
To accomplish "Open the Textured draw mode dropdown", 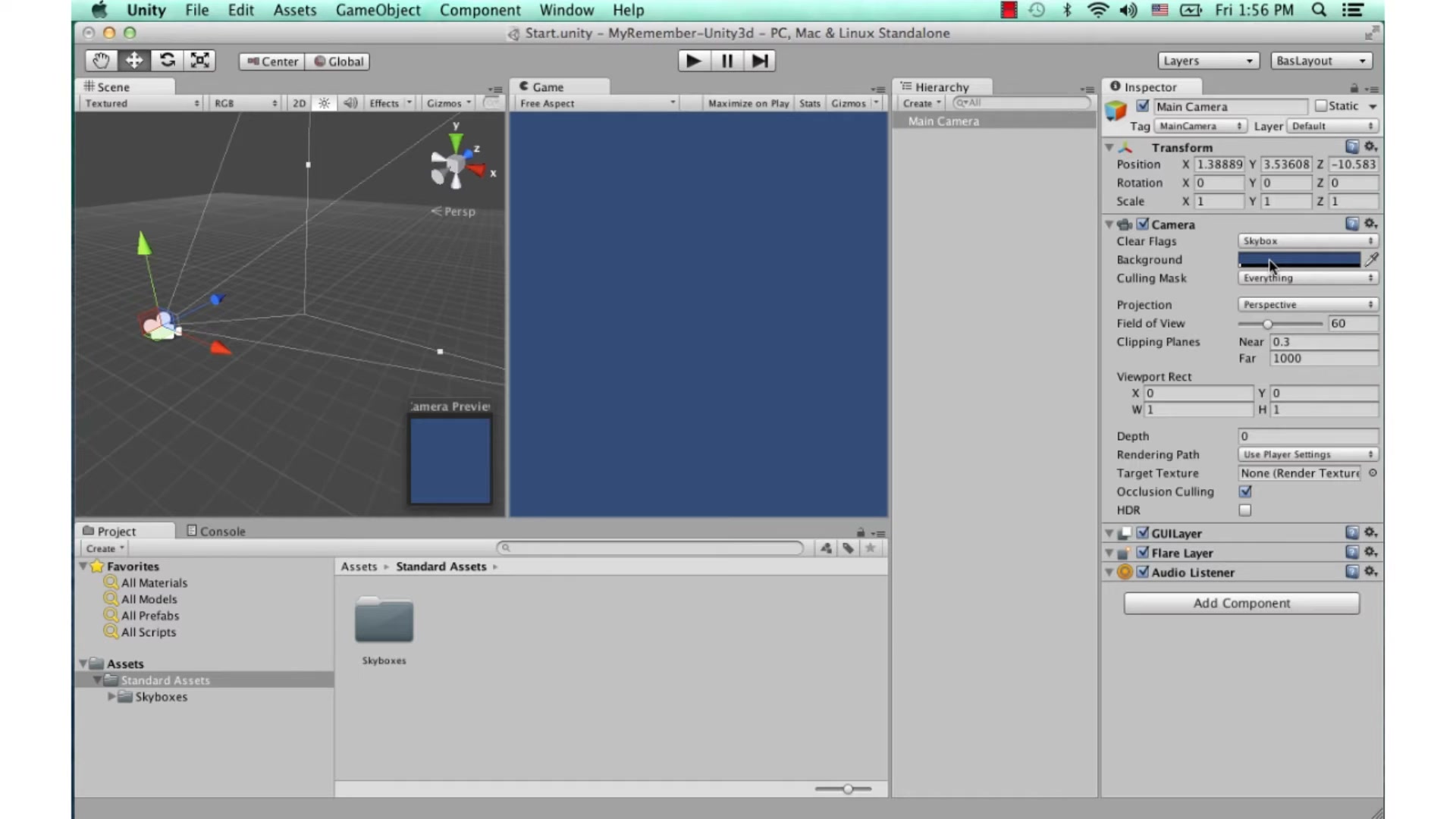I will (x=141, y=103).
